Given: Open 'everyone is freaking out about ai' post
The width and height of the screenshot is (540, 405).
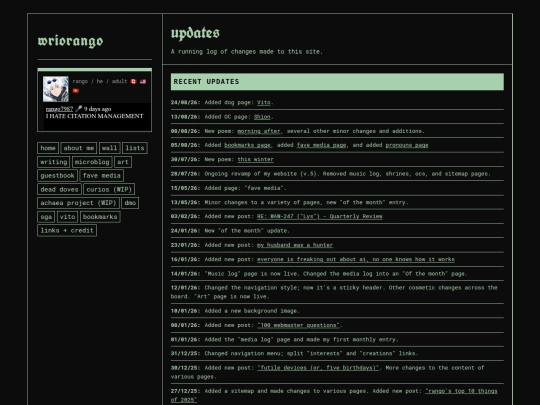Looking at the screenshot, I should 356,259.
